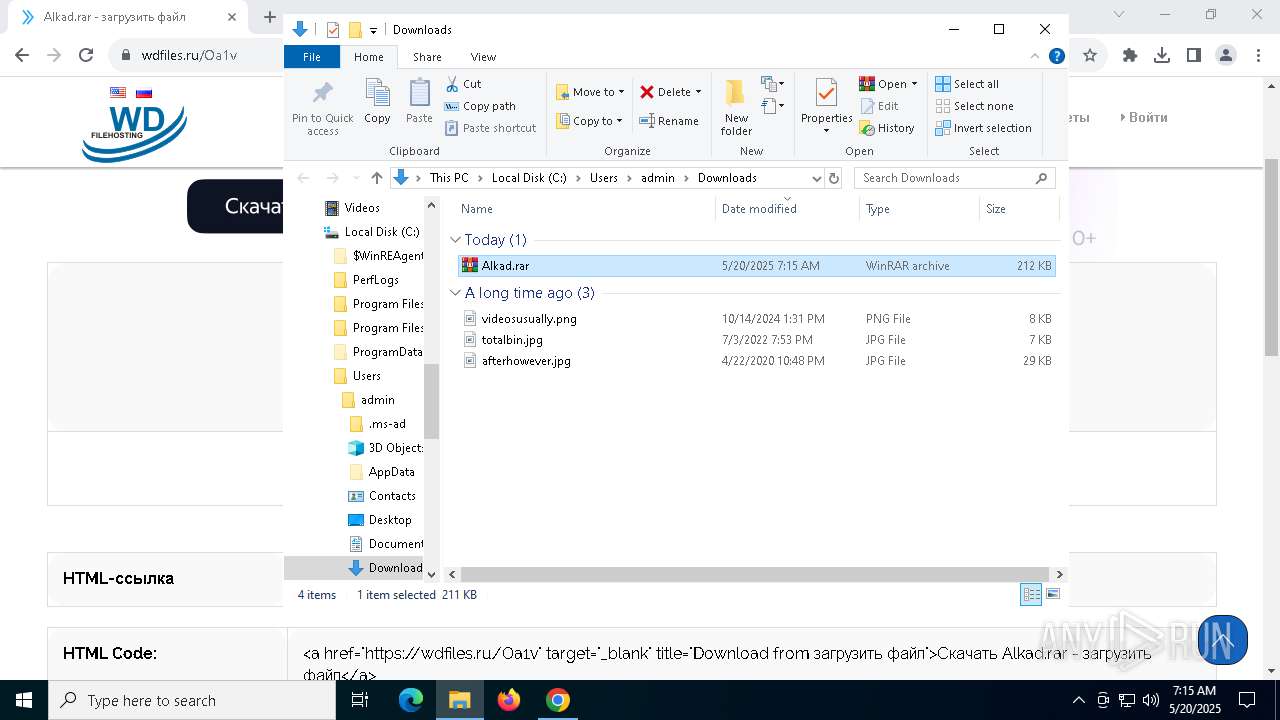Viewport: 1280px width, 720px height.
Task: Collapse the ribbon with the chevron
Action: click(x=1035, y=57)
